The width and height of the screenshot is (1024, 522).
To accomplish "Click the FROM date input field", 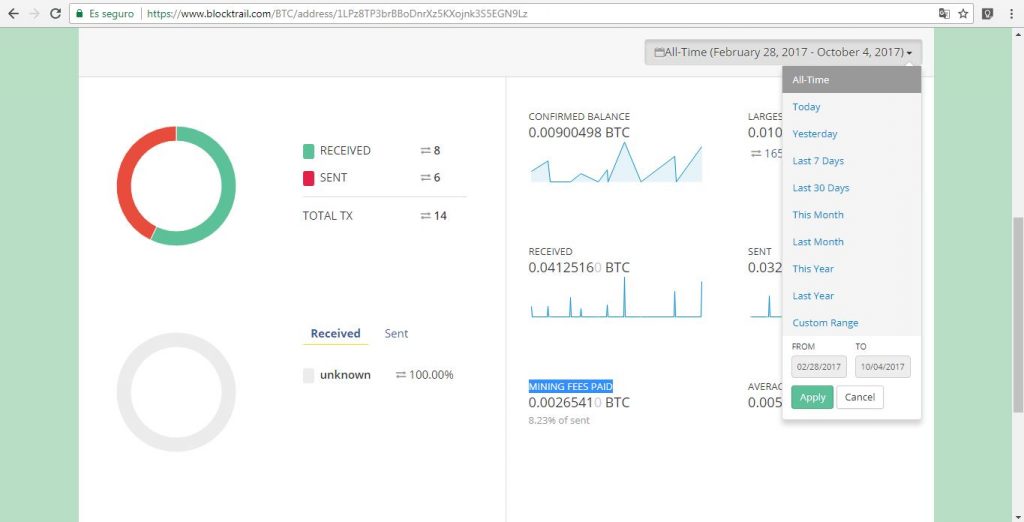I will coord(819,367).
